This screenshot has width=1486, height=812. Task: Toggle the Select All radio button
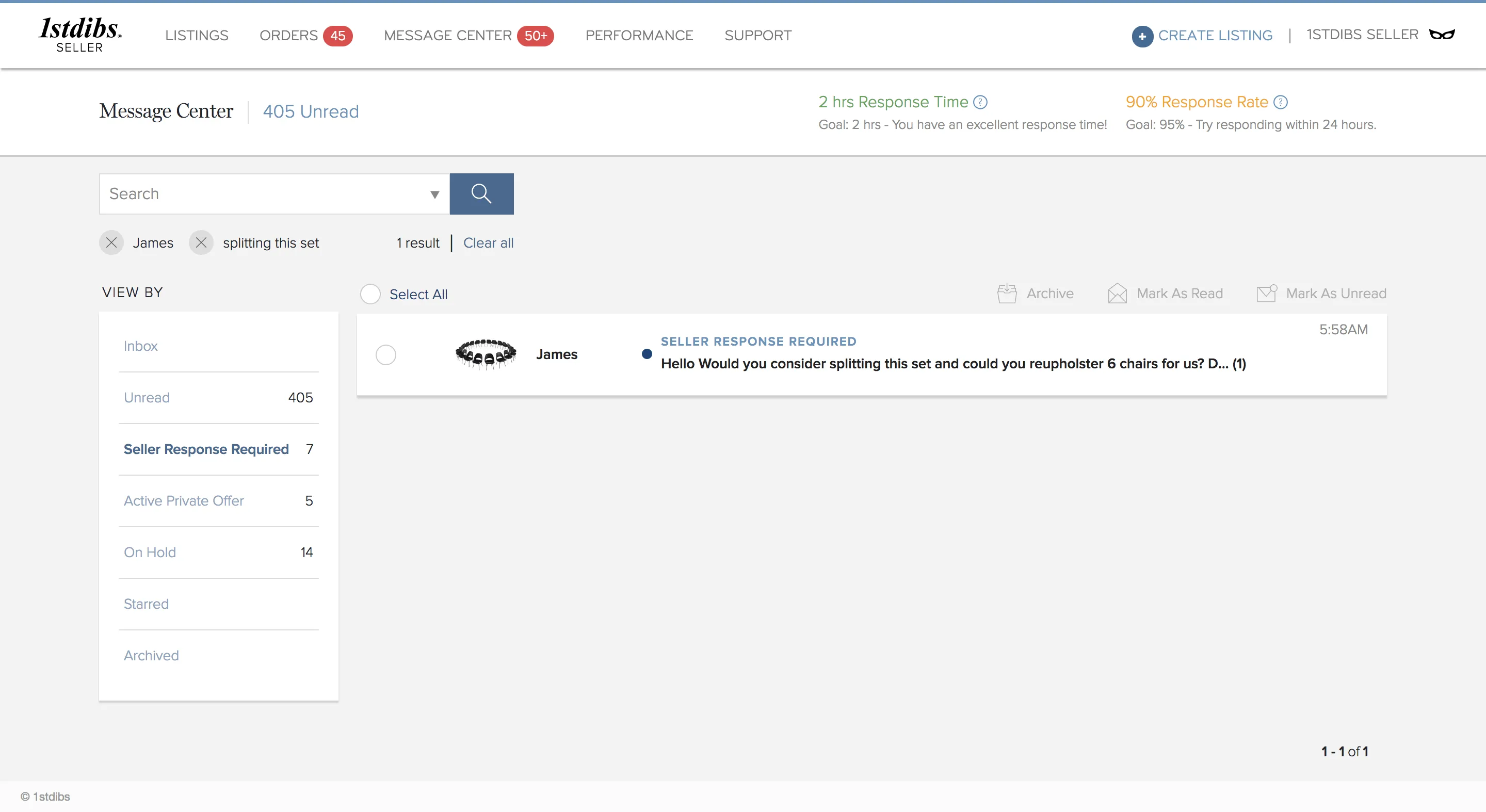(x=370, y=294)
